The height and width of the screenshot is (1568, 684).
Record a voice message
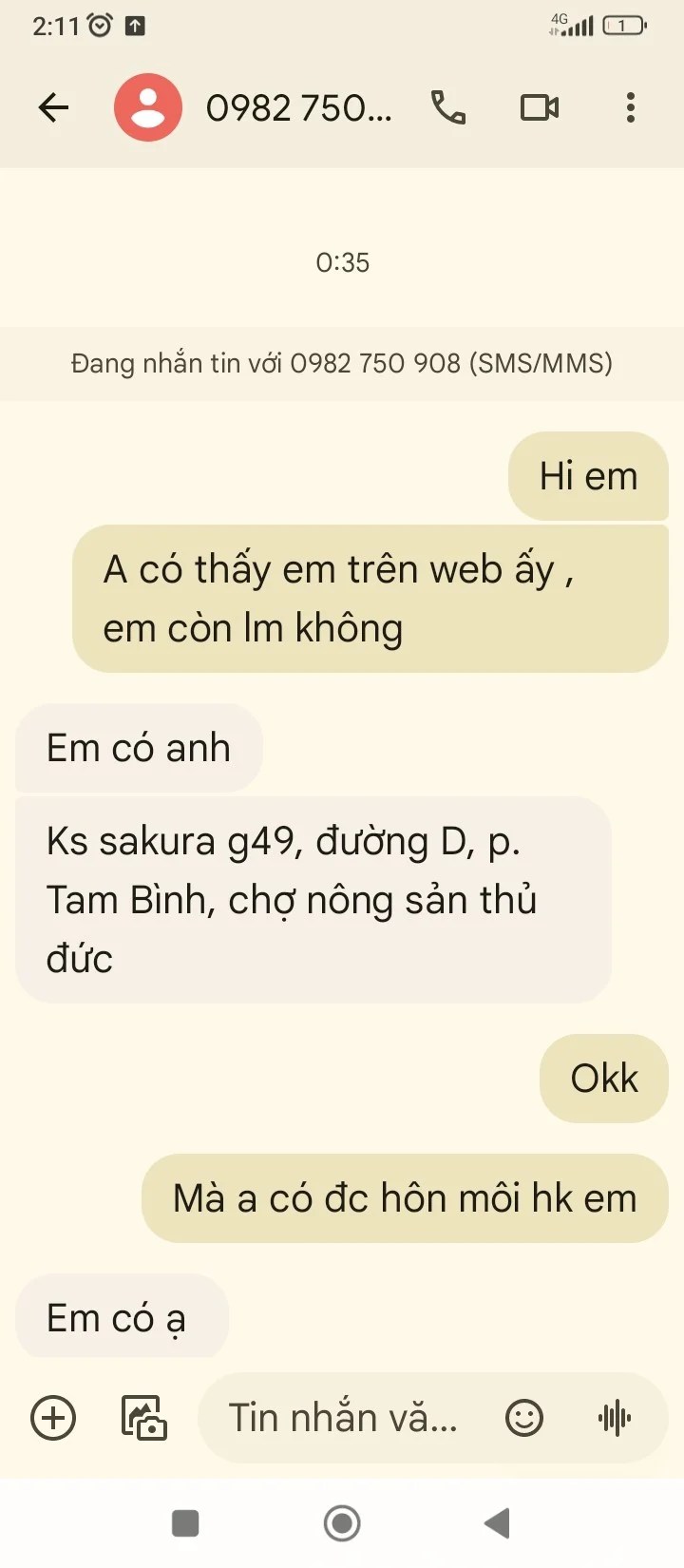[x=615, y=1418]
